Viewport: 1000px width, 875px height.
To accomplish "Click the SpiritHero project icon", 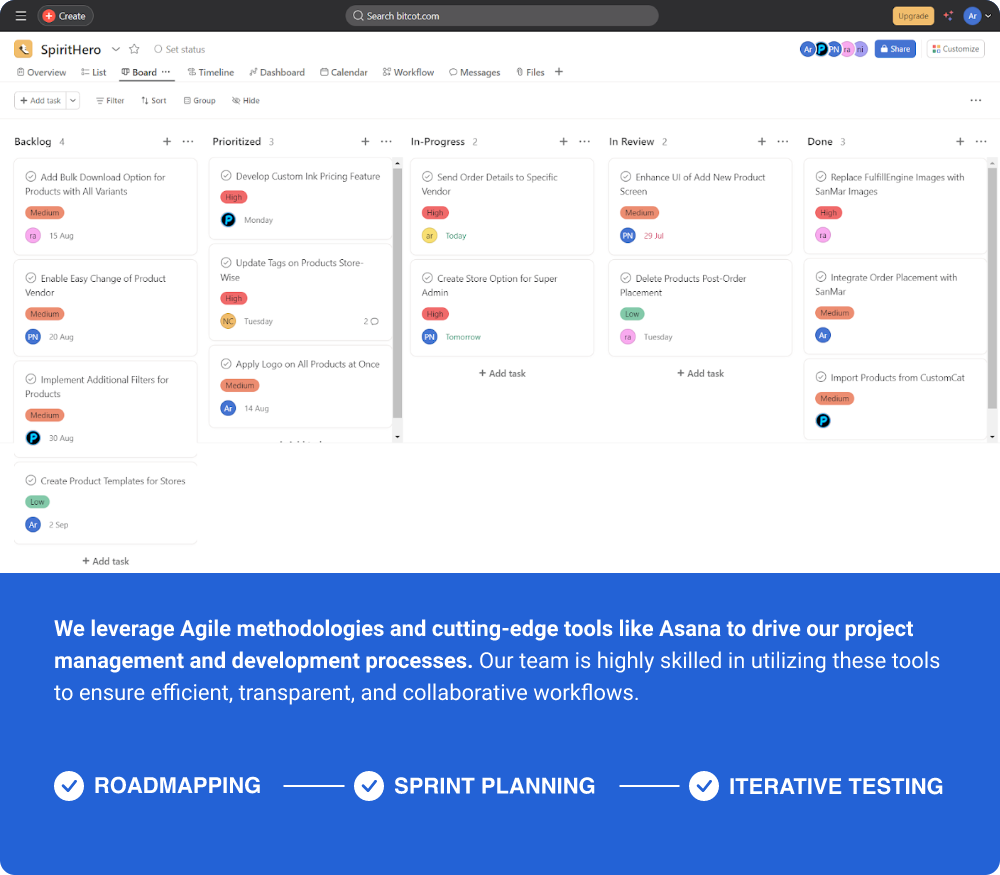I will tap(23, 49).
